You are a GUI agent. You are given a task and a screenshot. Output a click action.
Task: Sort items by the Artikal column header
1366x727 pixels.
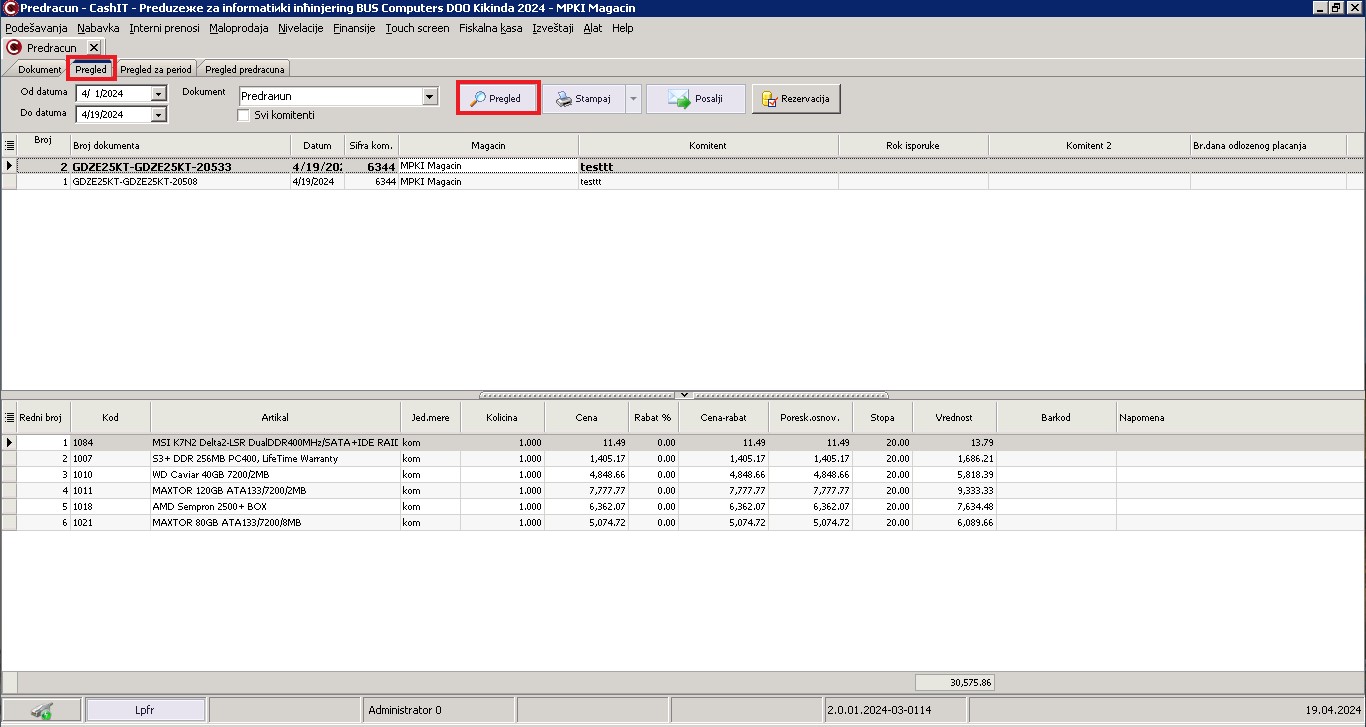pyautogui.click(x=275, y=416)
